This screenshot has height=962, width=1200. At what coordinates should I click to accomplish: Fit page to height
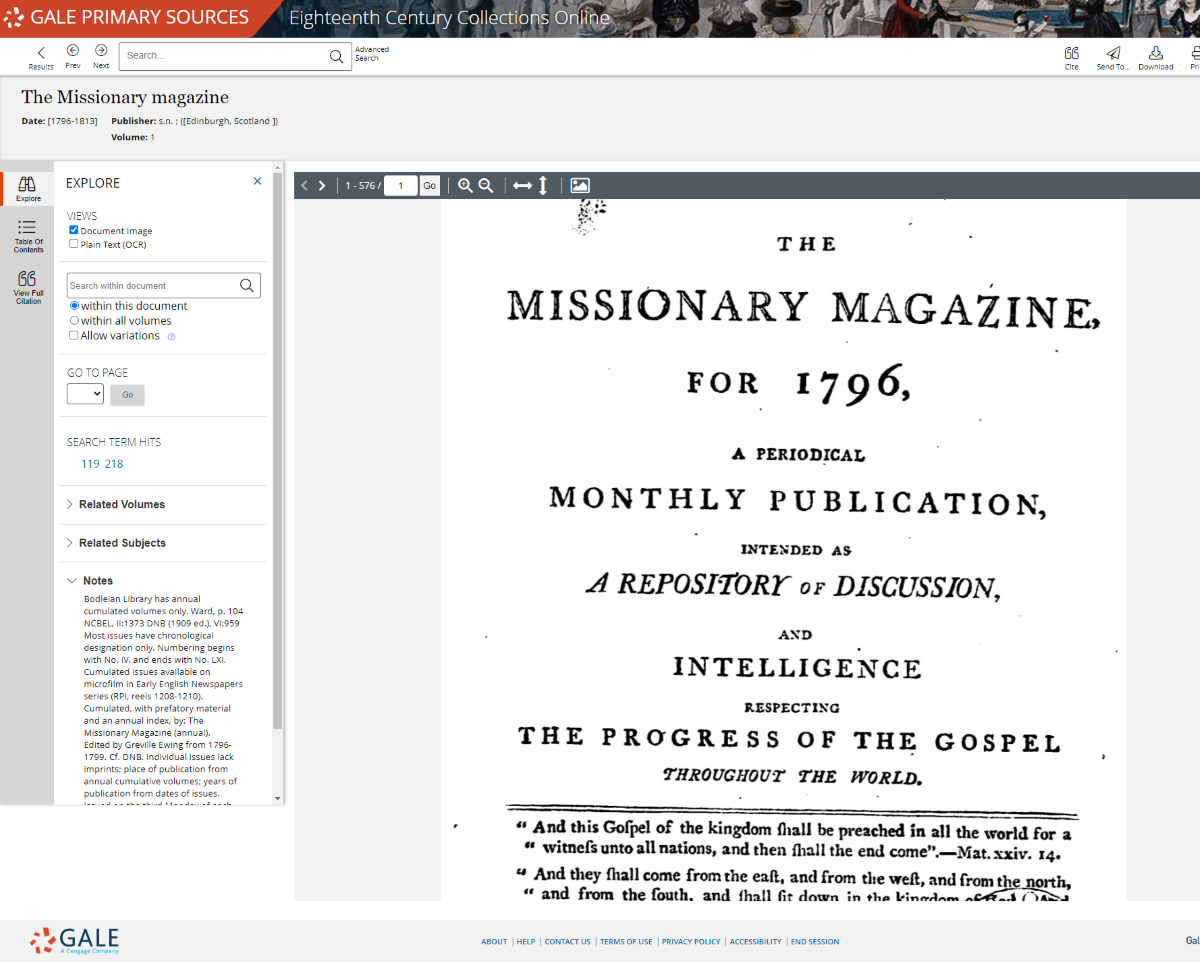(x=543, y=185)
